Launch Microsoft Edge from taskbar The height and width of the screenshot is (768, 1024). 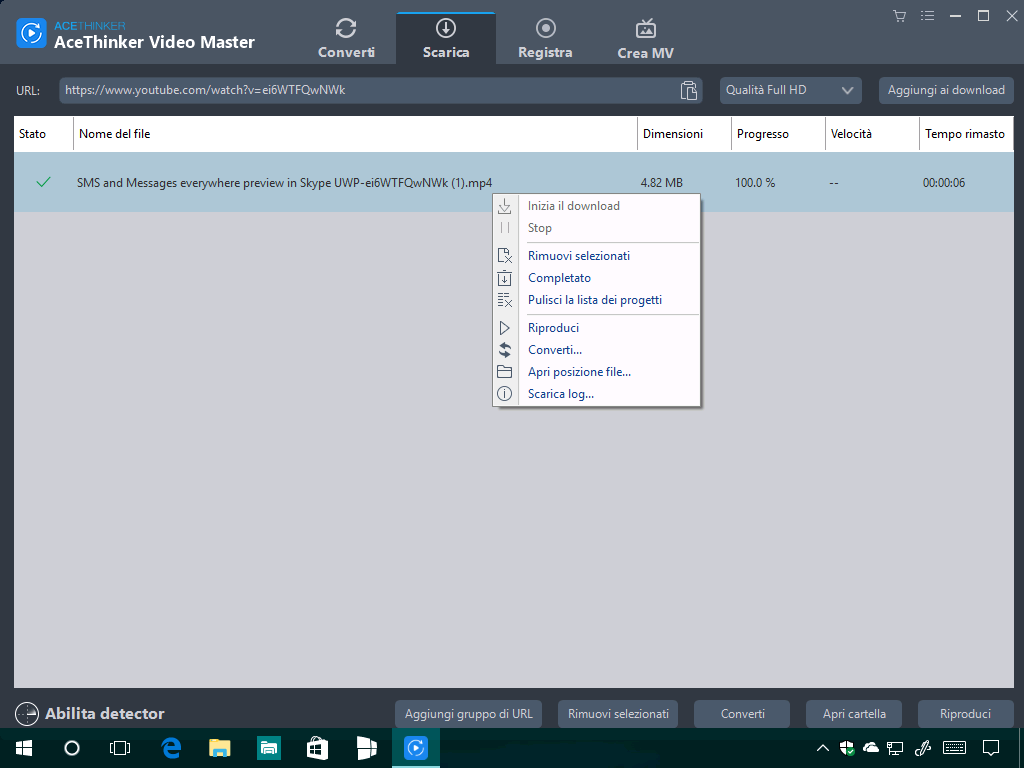coord(171,748)
